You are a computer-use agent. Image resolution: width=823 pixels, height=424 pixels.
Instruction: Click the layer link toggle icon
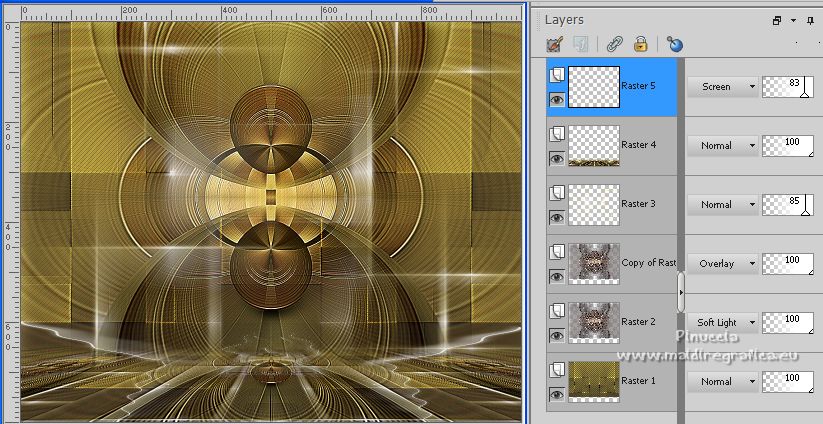coord(615,44)
